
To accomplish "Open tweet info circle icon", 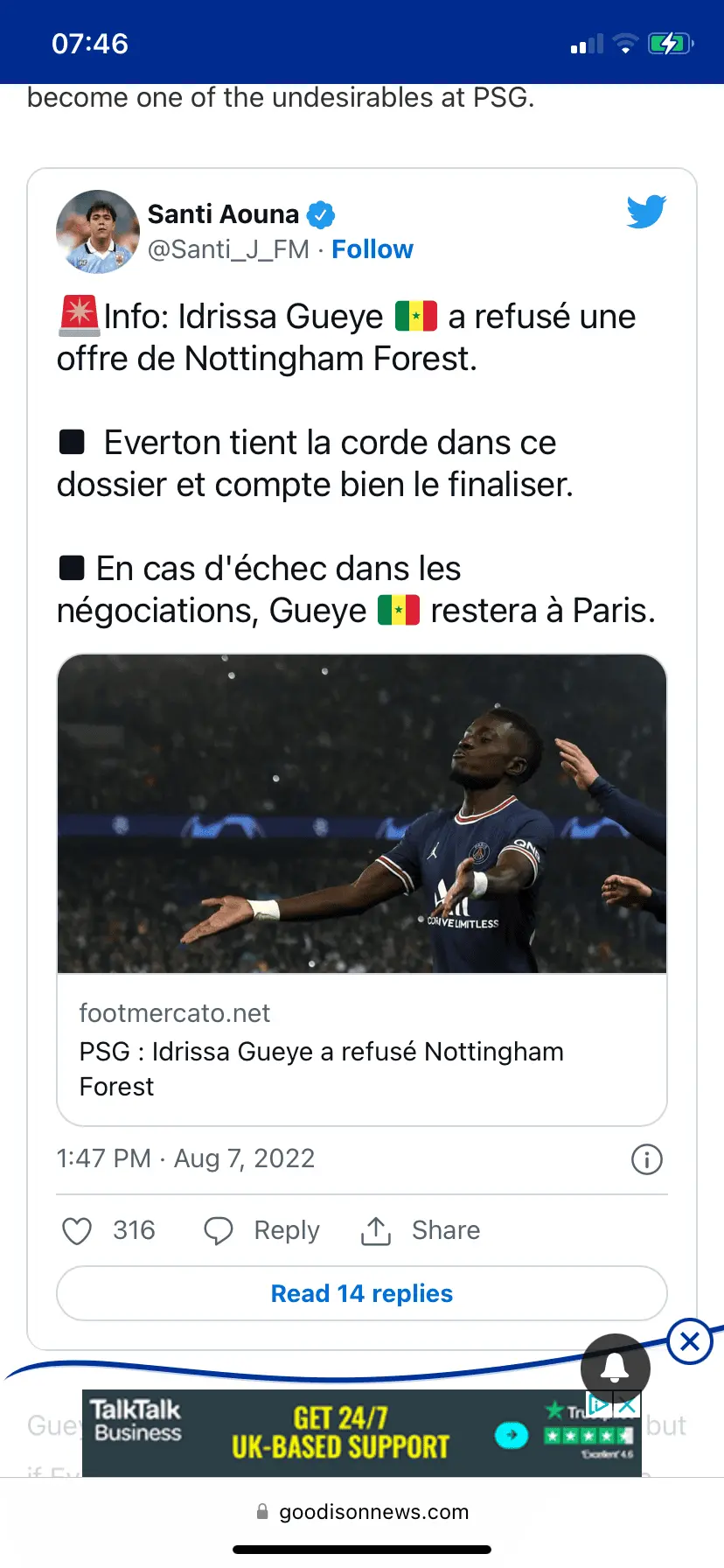I will click(647, 1159).
